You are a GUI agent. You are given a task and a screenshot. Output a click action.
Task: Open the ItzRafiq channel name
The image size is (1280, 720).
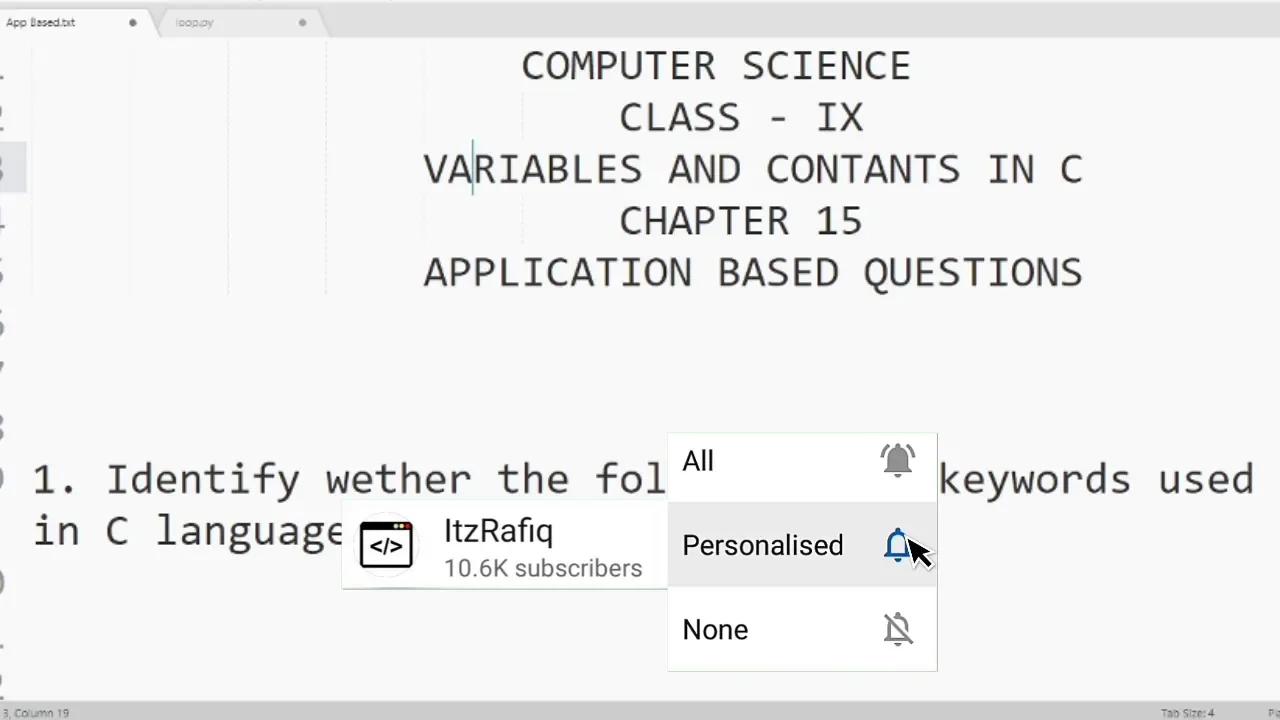coord(498,531)
